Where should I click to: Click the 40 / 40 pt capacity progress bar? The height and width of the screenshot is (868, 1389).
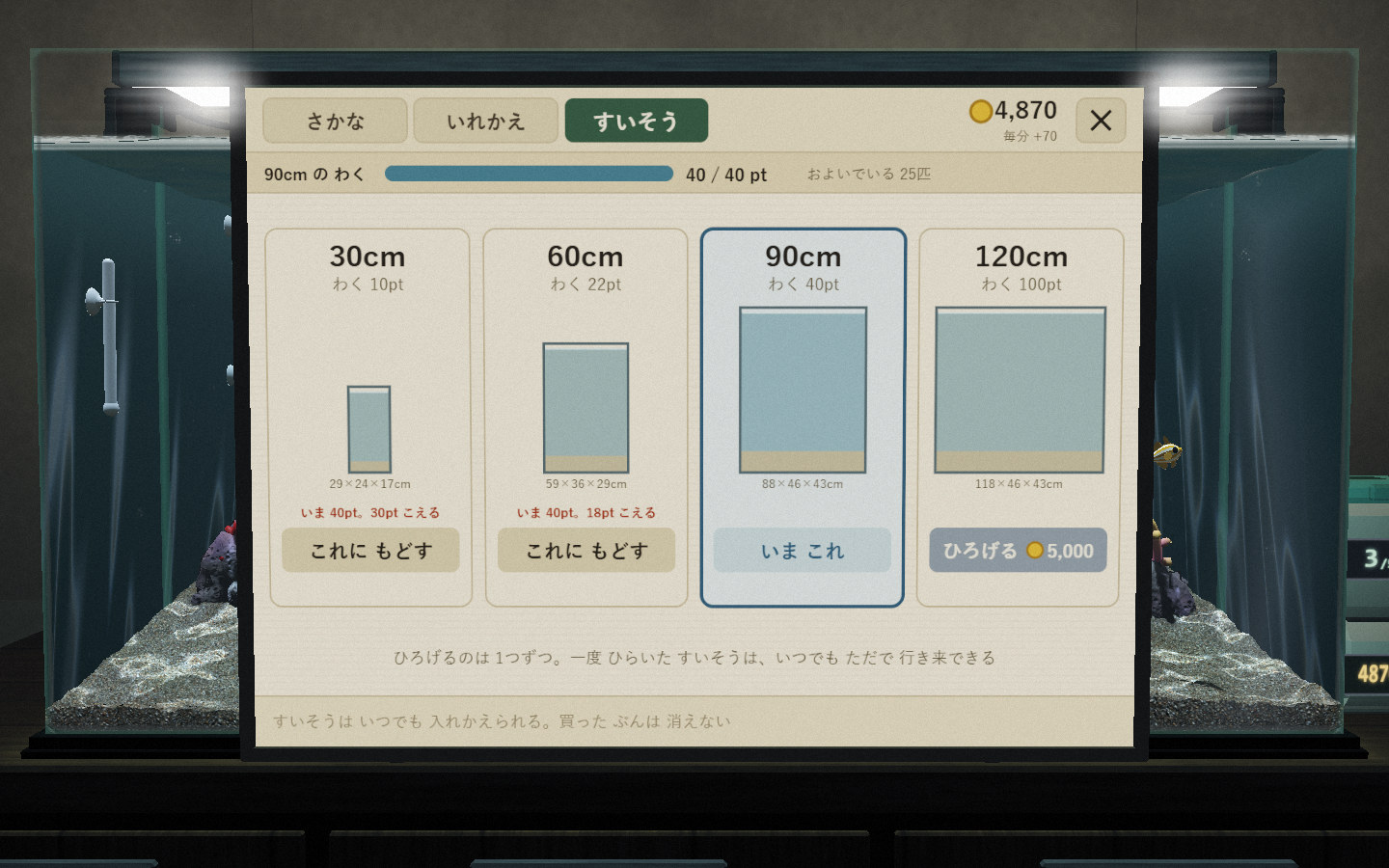(529, 174)
